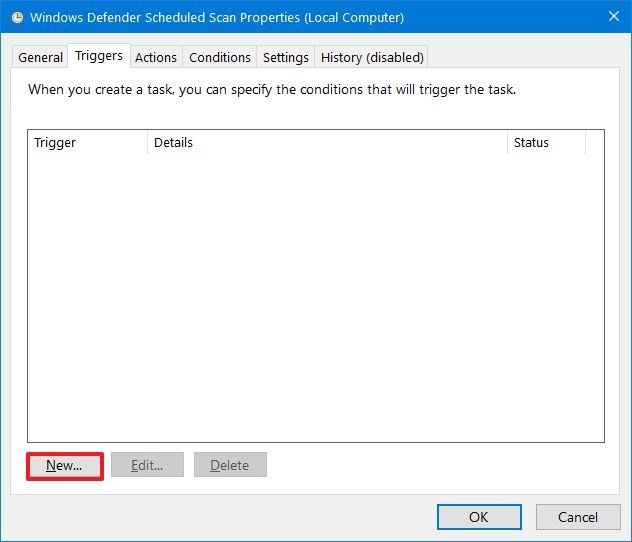
Task: Open the Settings tab
Action: coord(285,57)
